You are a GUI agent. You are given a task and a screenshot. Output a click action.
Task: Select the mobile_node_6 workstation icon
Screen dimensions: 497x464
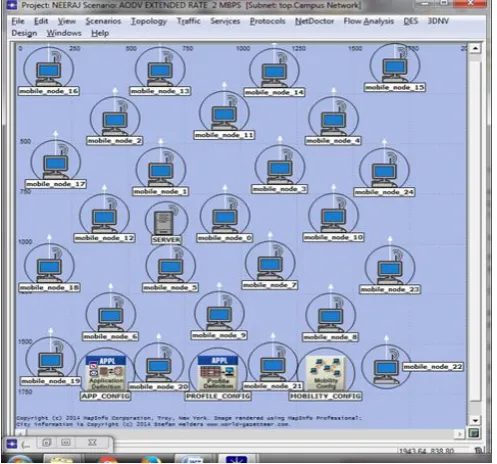(x=110, y=319)
